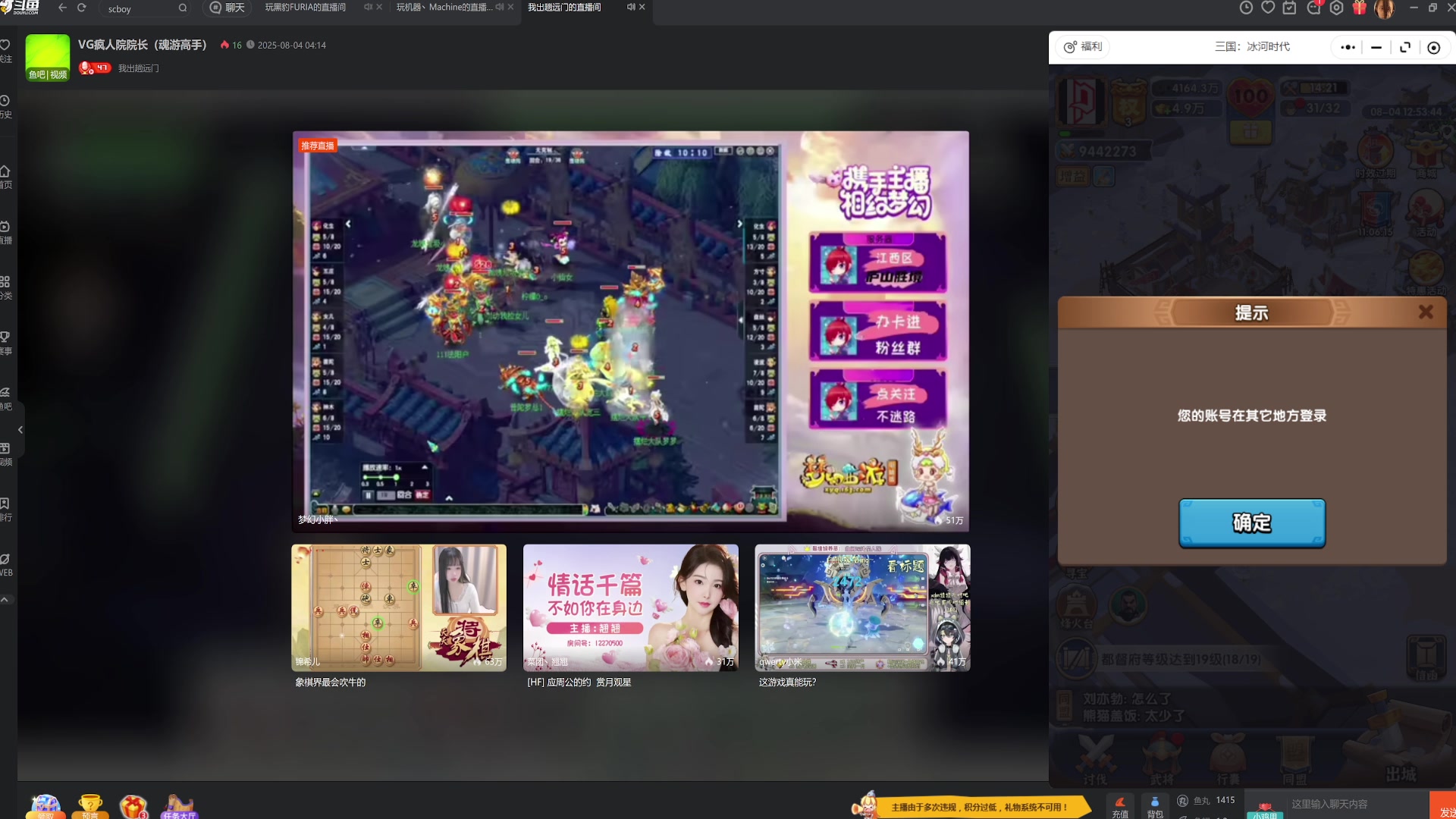This screenshot has height=819, width=1456.
Task: Click the title 象棋界最会吹牛的
Action: click(x=331, y=682)
